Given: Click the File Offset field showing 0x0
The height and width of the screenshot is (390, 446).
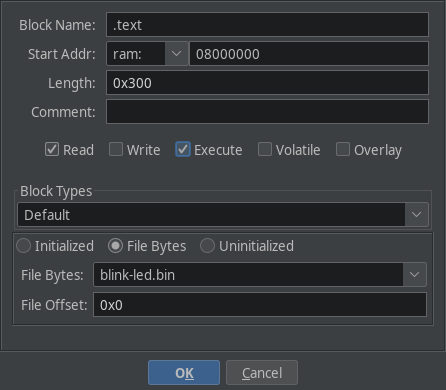Looking at the screenshot, I should click(260, 305).
